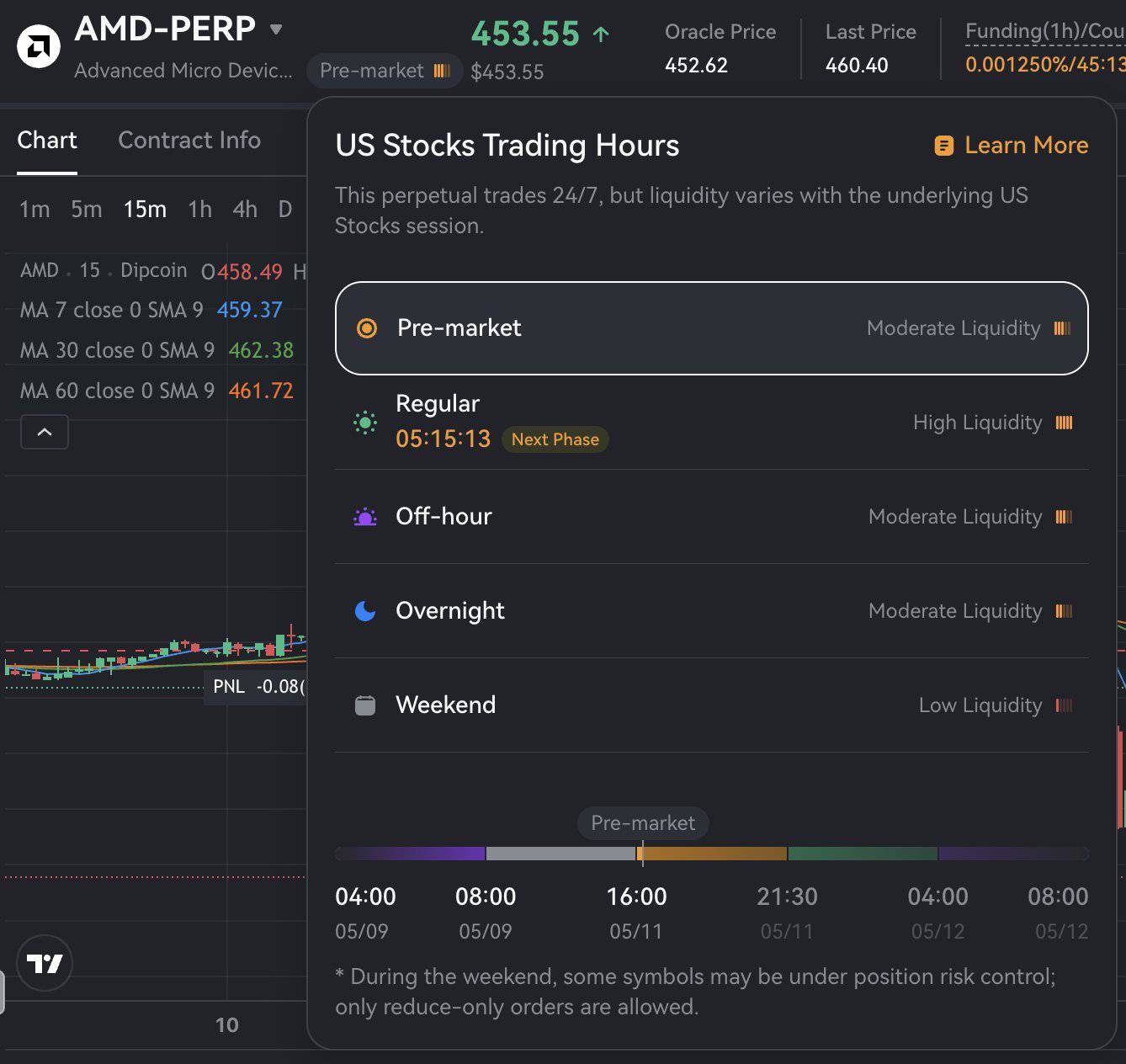Image resolution: width=1126 pixels, height=1064 pixels.
Task: Click the Overnight session label
Action: (450, 610)
